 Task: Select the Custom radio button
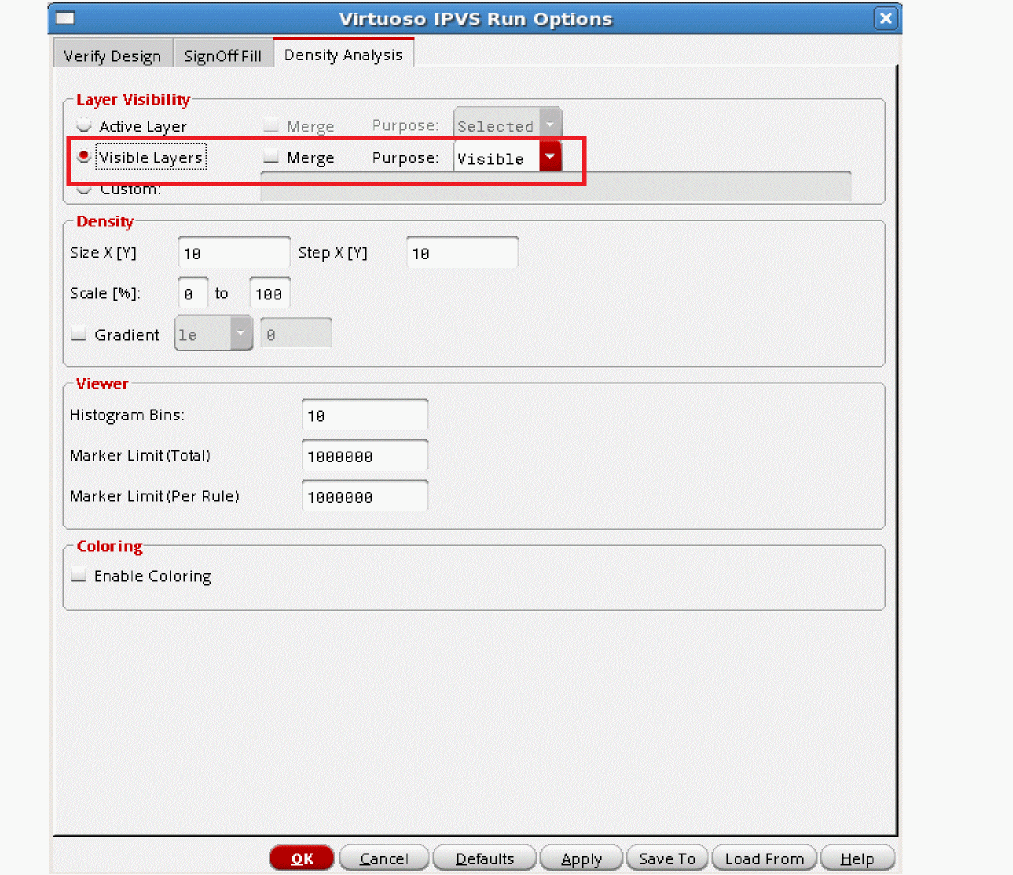coord(84,189)
